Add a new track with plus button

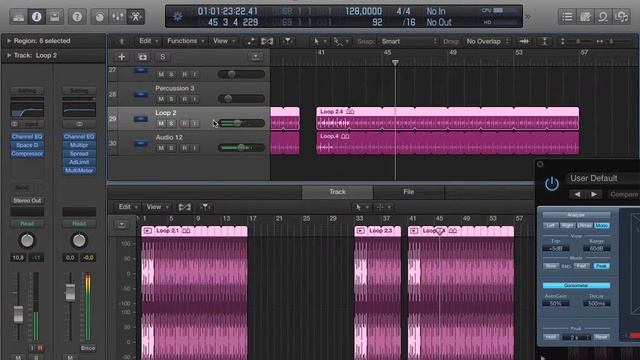coord(121,57)
